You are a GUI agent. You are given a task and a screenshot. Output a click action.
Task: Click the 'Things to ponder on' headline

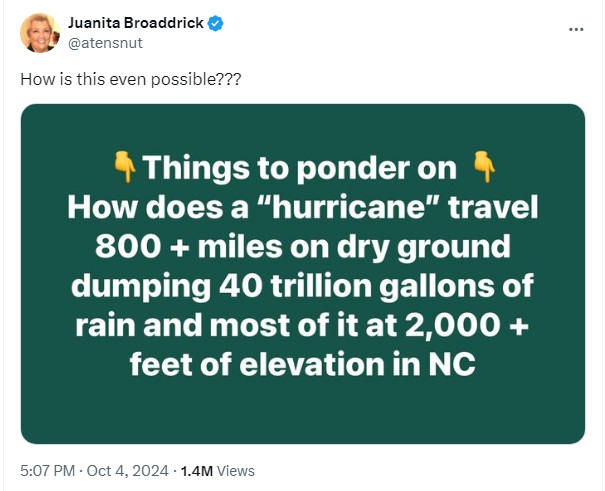pyautogui.click(x=300, y=168)
